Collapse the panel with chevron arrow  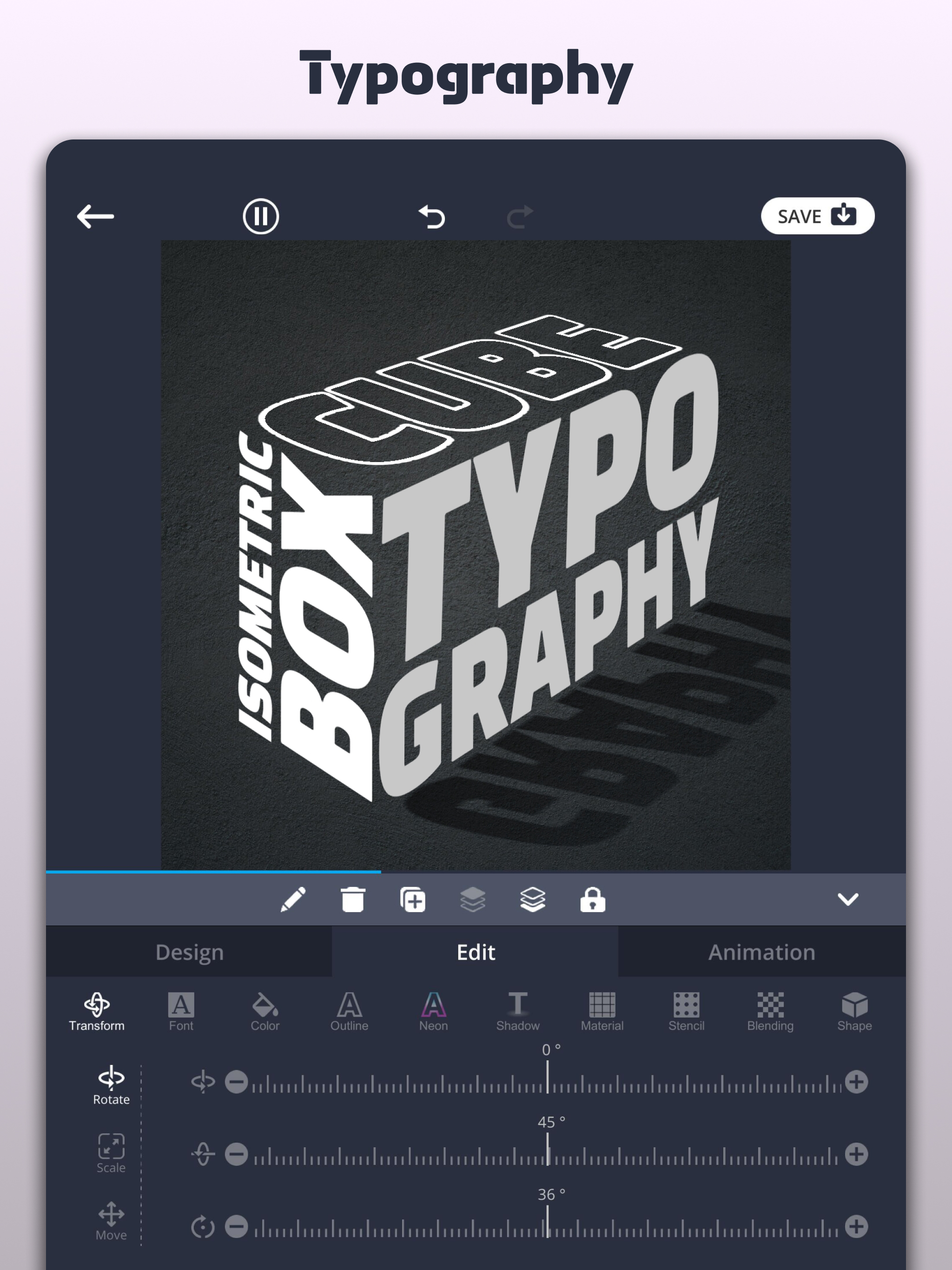pos(847,899)
